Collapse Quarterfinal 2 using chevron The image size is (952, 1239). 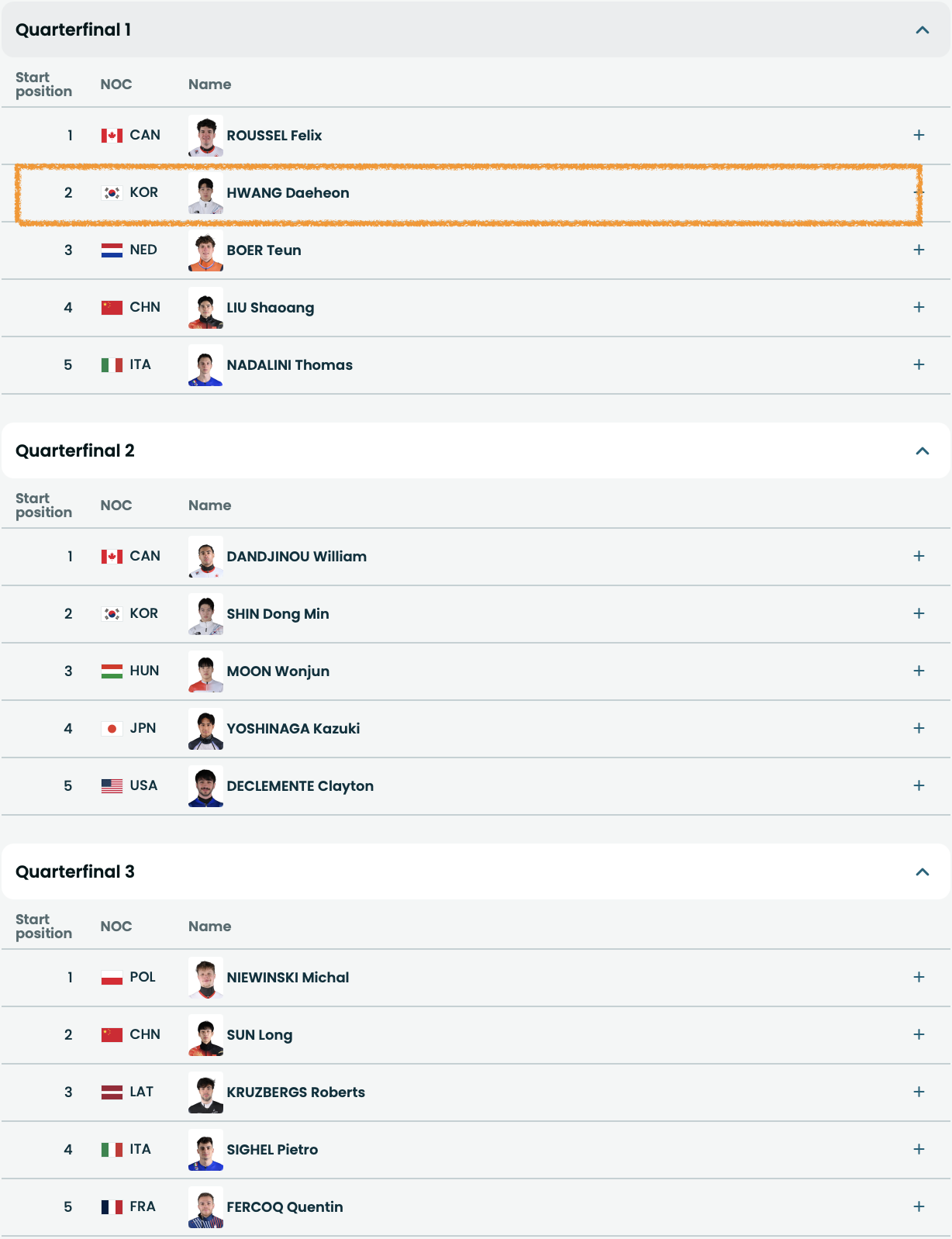pyautogui.click(x=922, y=451)
